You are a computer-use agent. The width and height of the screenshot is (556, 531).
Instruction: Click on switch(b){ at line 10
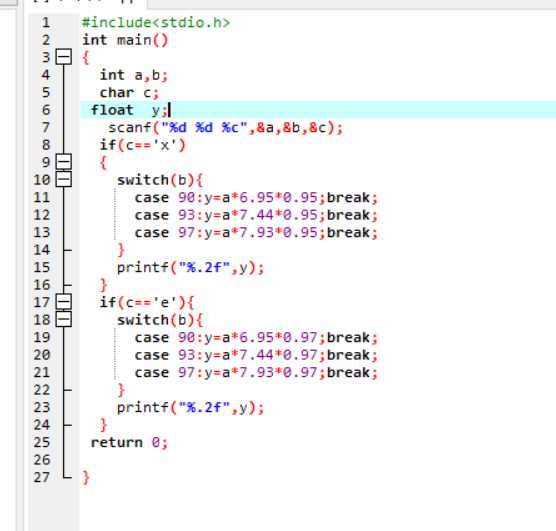160,180
